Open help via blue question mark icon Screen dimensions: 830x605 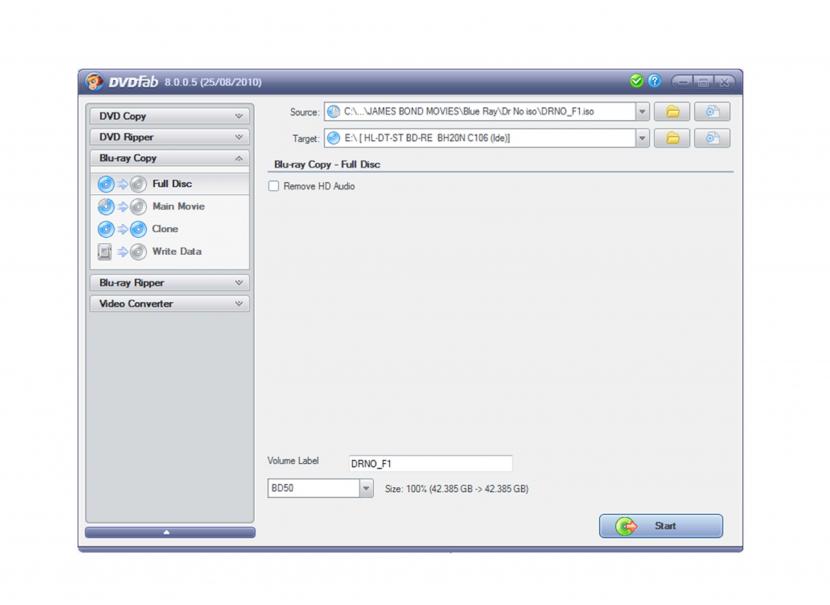(x=654, y=81)
